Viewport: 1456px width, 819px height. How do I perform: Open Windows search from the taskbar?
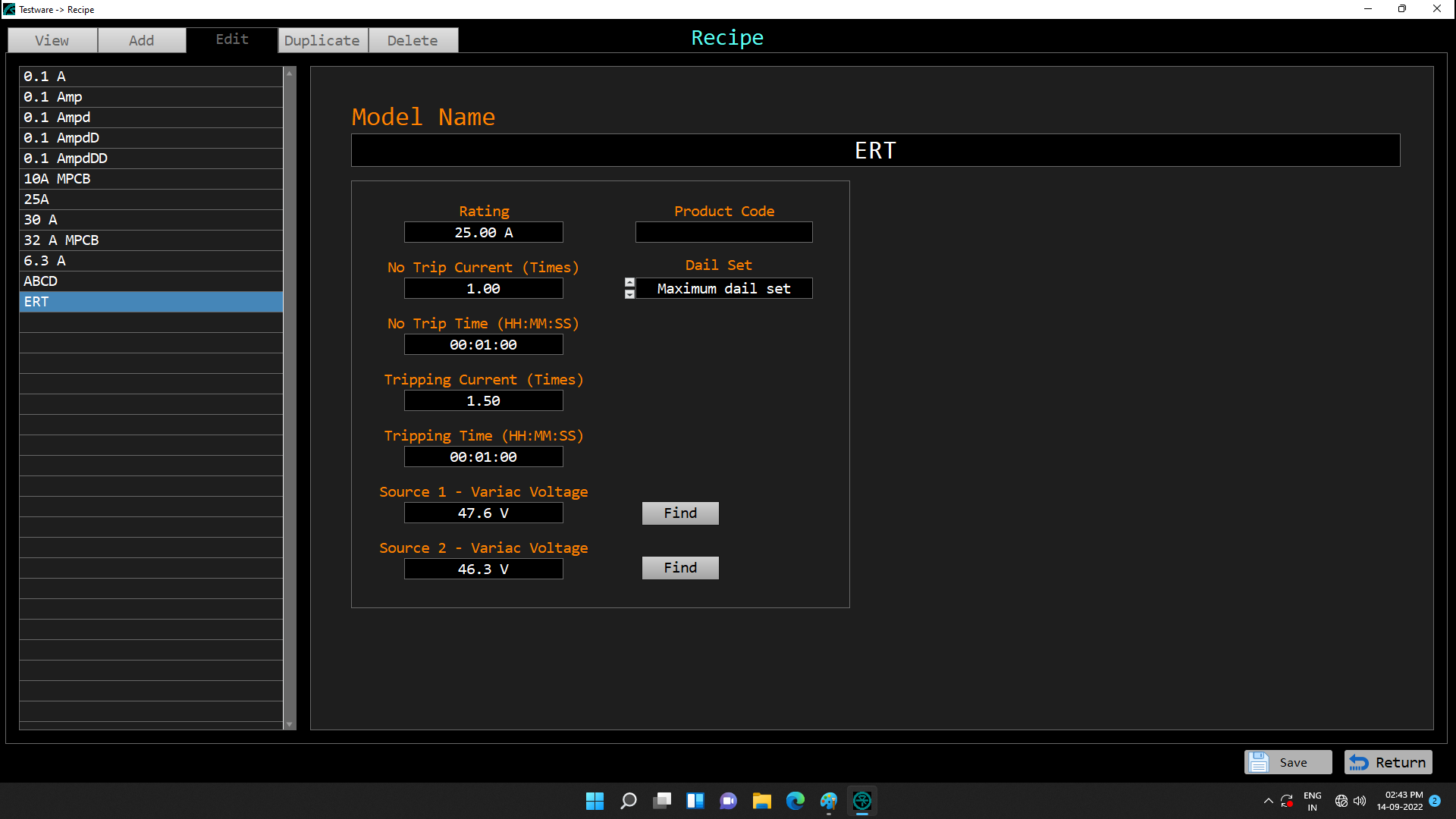coord(628,801)
